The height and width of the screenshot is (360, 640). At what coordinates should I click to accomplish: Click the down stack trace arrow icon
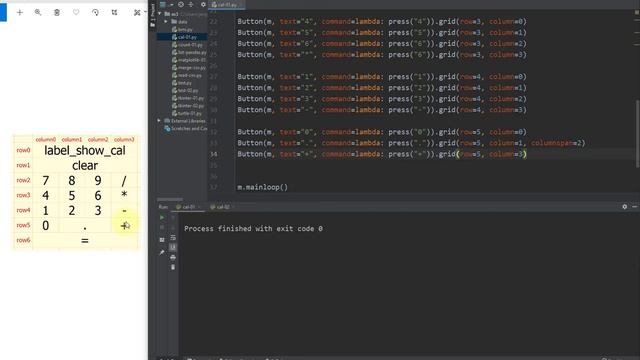173,228
